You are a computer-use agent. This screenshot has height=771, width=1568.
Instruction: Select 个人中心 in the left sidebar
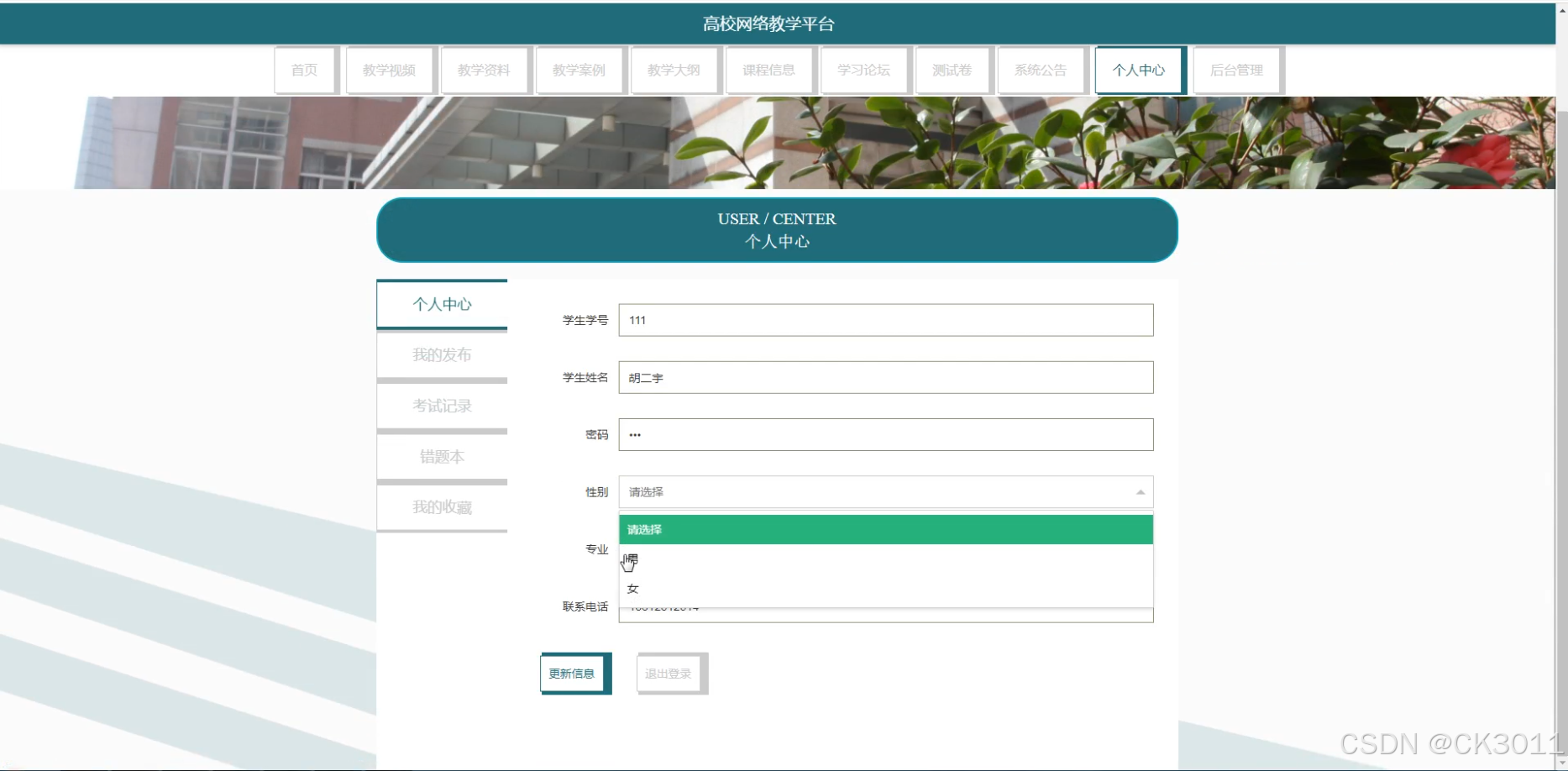pos(442,304)
